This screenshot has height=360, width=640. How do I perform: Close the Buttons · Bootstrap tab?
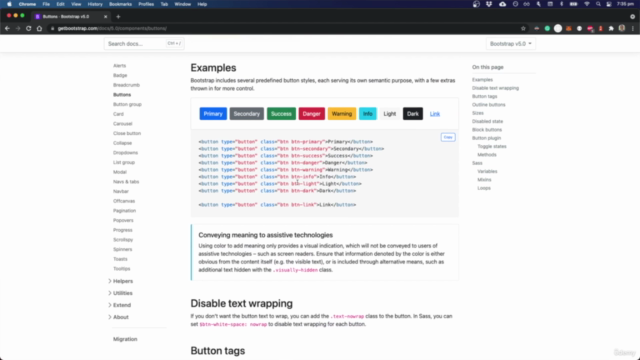click(105, 17)
